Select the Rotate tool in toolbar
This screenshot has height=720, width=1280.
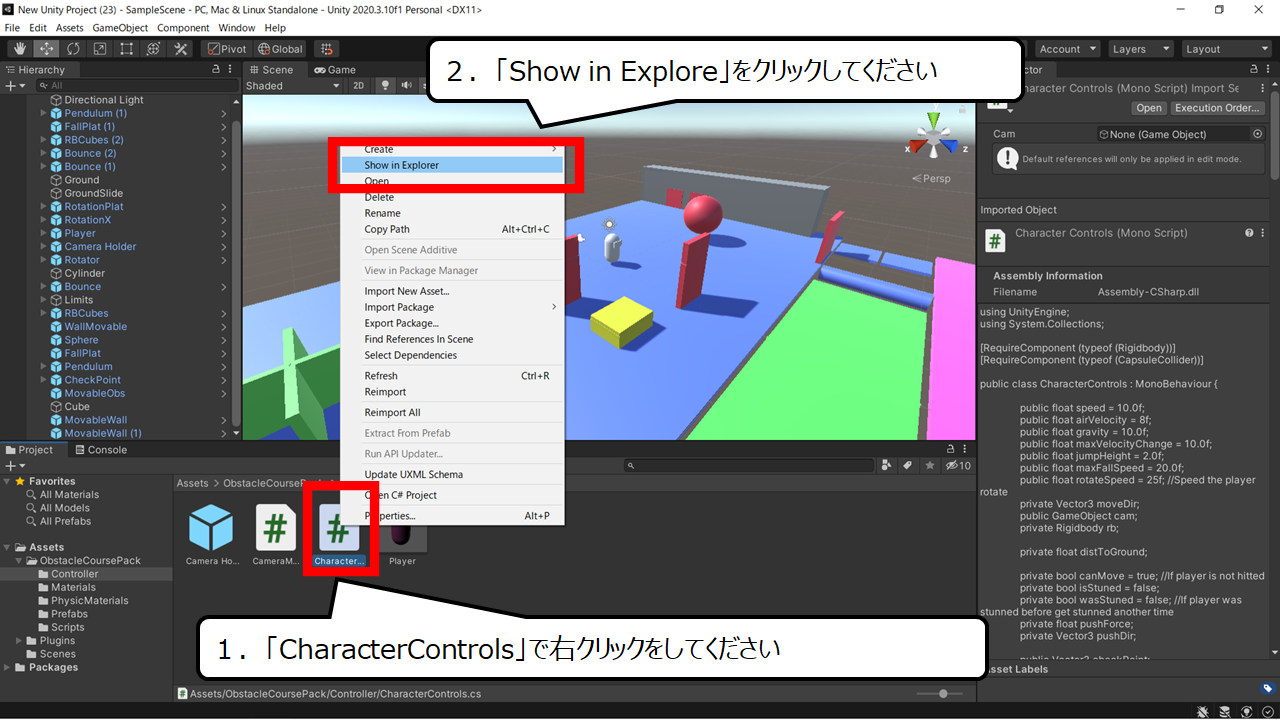coord(73,48)
